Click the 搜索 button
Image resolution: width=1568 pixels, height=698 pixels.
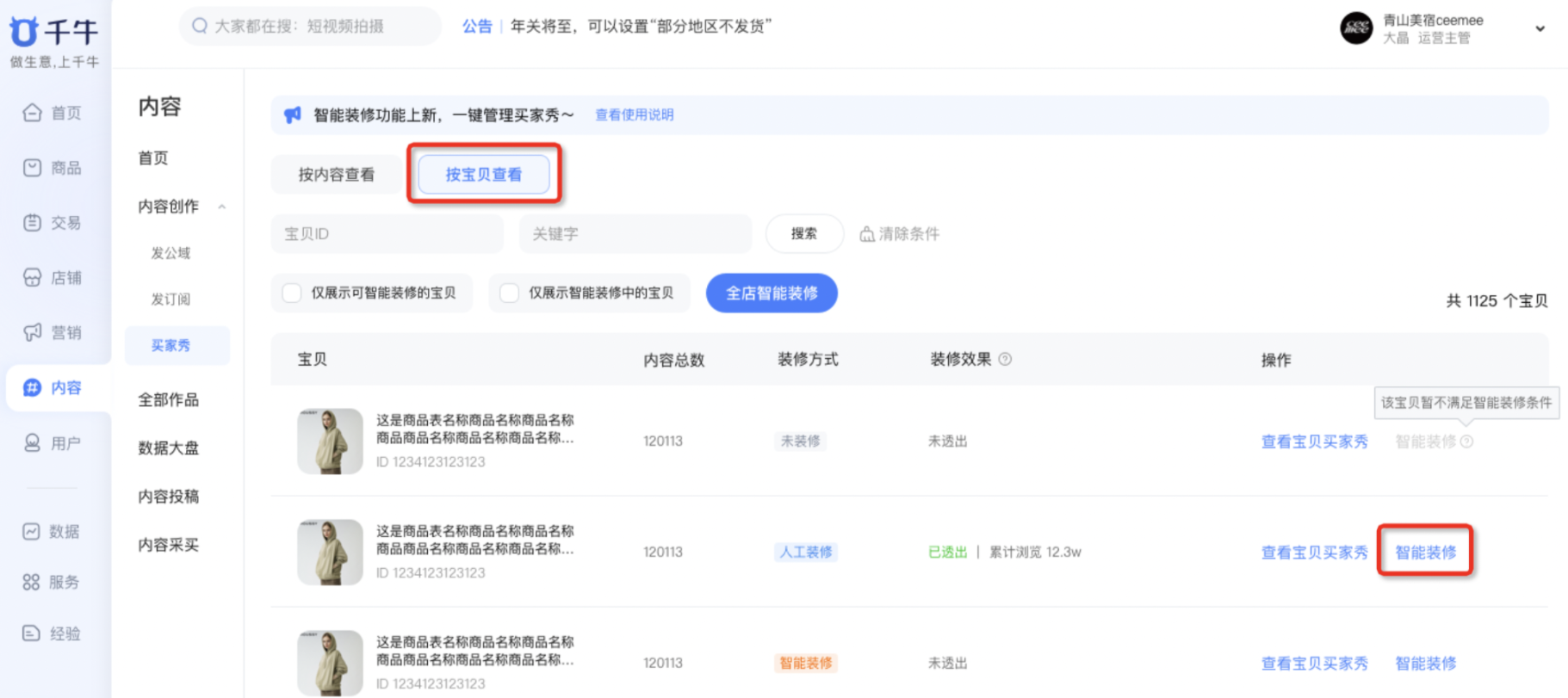pyautogui.click(x=804, y=234)
